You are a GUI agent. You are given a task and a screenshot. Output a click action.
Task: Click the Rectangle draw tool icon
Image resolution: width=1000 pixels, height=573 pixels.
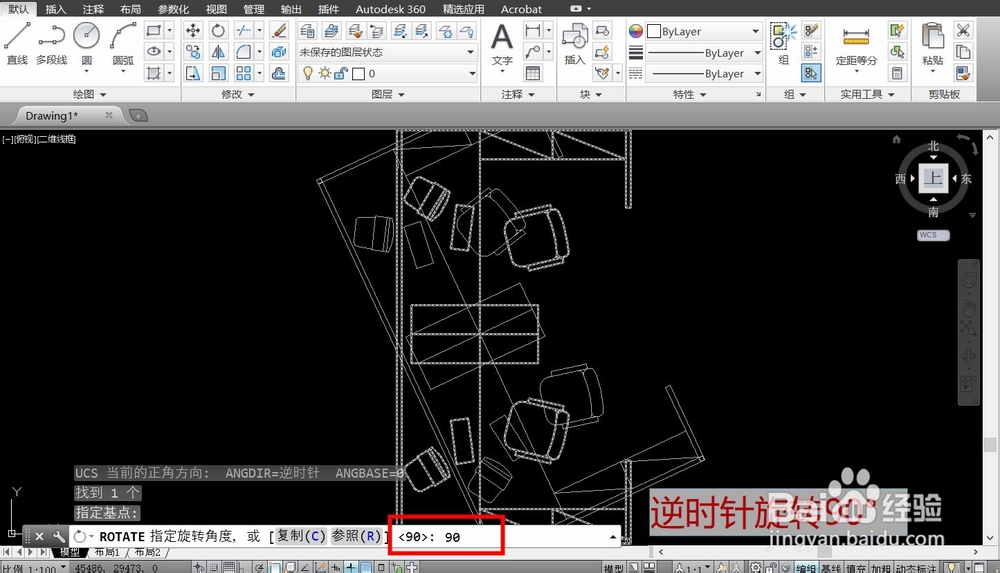coord(153,30)
